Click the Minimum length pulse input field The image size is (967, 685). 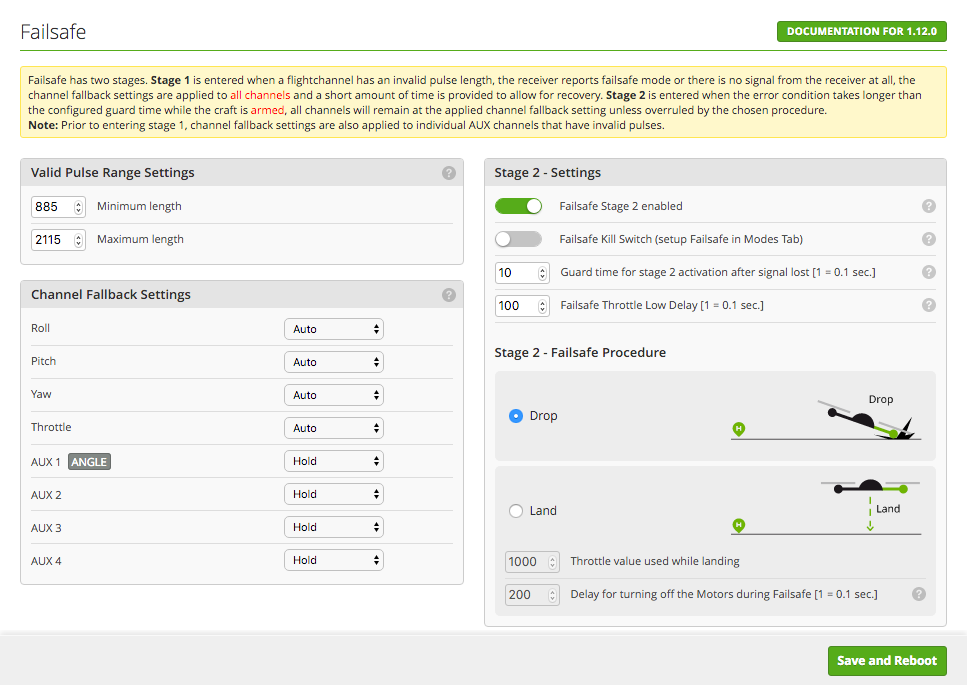coord(52,207)
